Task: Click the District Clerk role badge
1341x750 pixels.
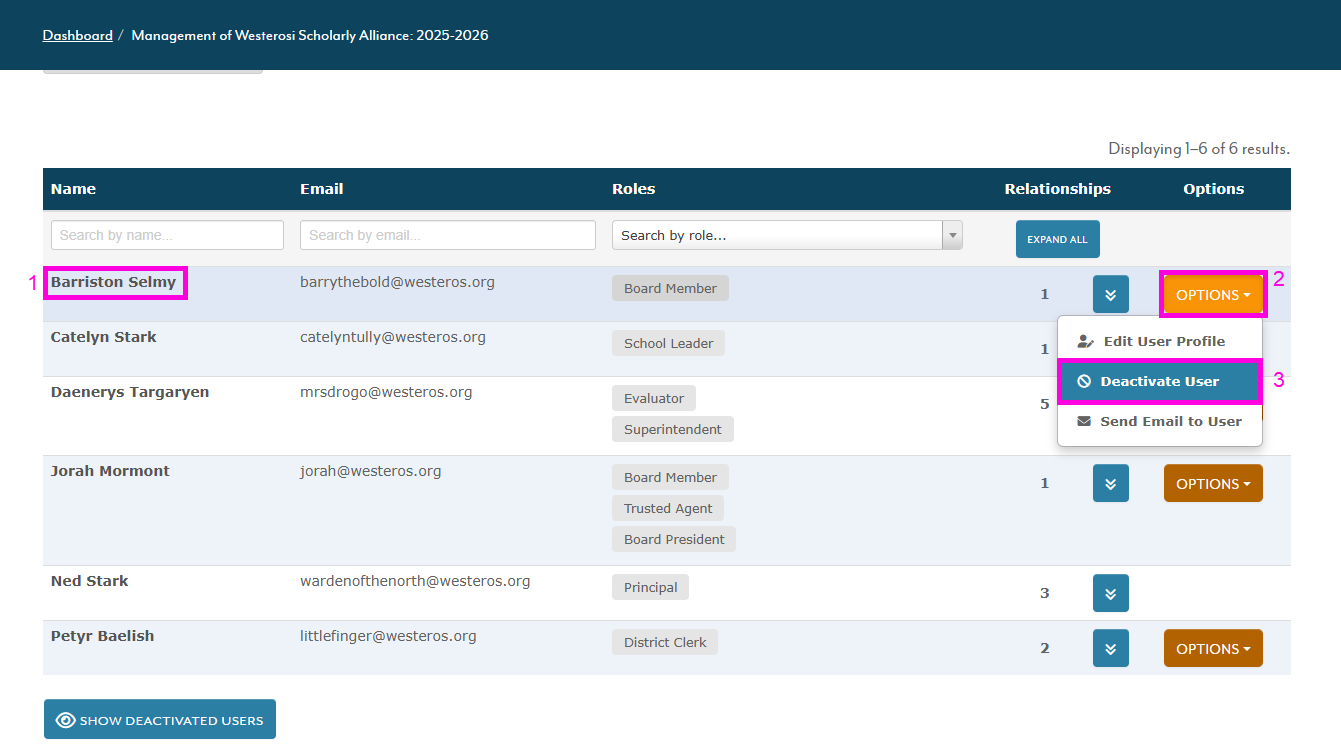Action: (x=665, y=642)
